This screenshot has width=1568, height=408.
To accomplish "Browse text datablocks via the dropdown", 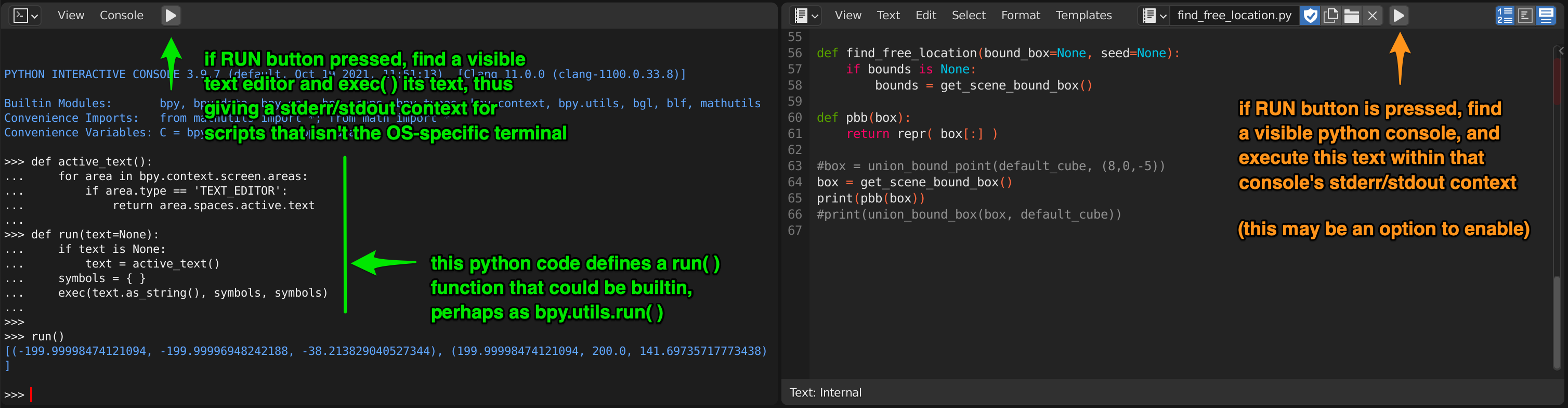I will coord(1154,15).
